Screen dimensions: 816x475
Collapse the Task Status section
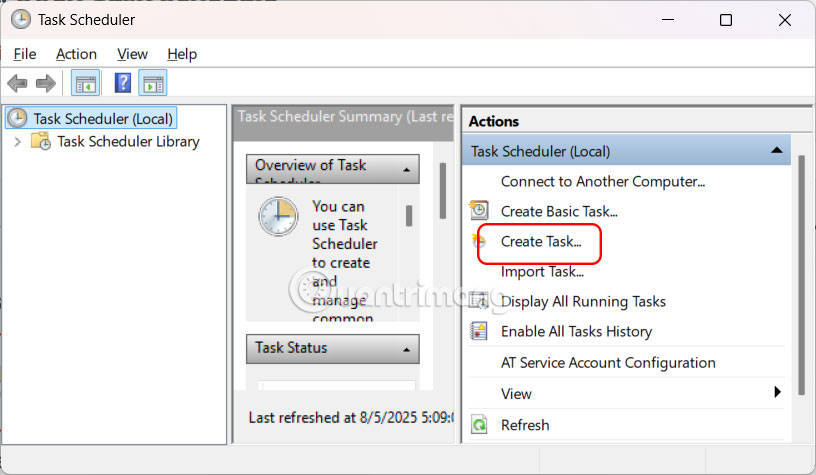[406, 350]
